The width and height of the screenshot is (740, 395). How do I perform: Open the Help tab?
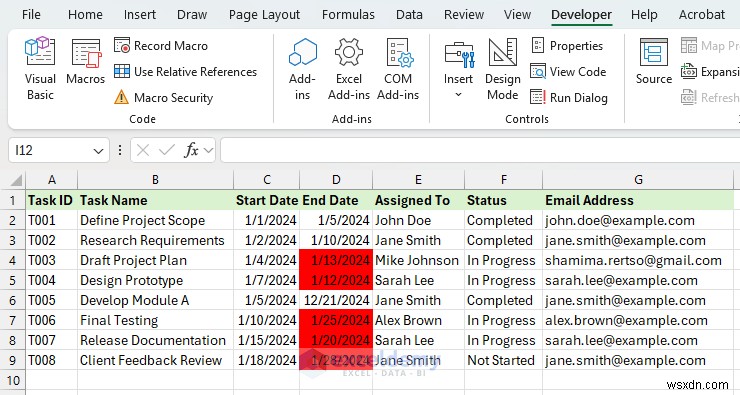click(x=644, y=15)
